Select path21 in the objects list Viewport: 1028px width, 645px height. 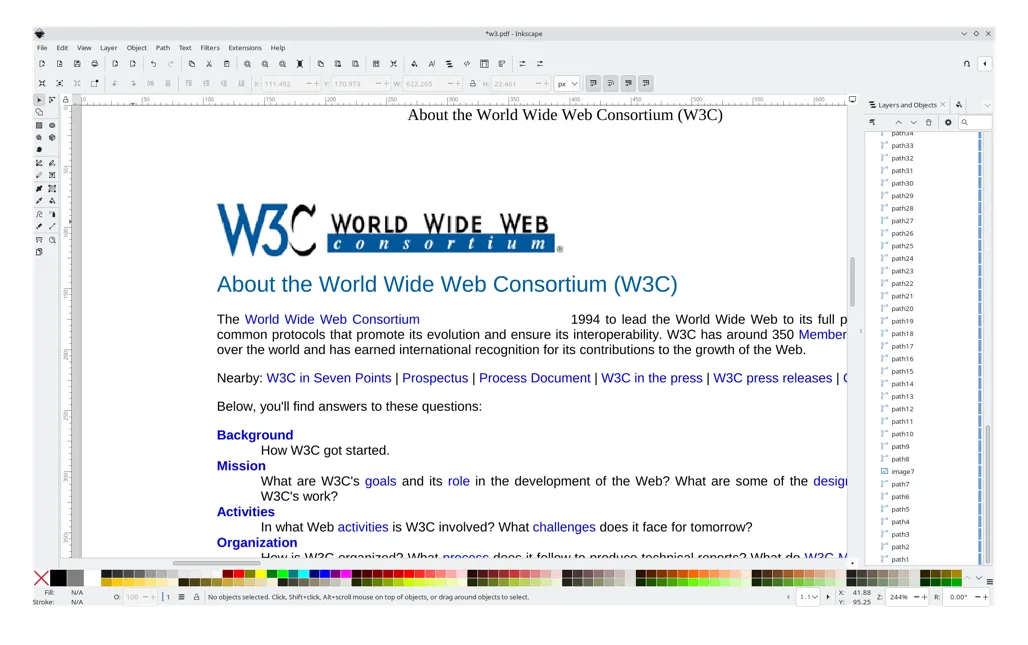pyautogui.click(x=902, y=296)
